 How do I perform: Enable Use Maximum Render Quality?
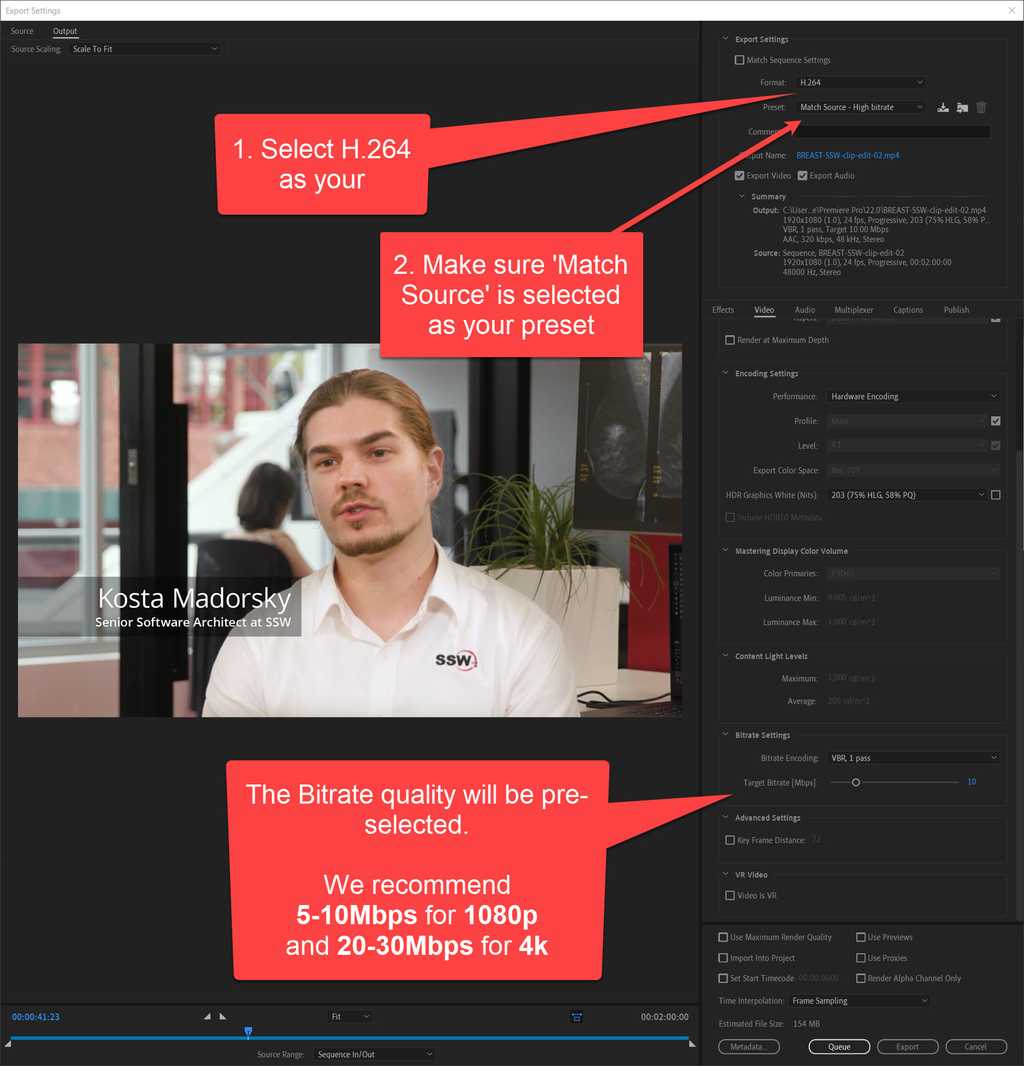pos(722,937)
